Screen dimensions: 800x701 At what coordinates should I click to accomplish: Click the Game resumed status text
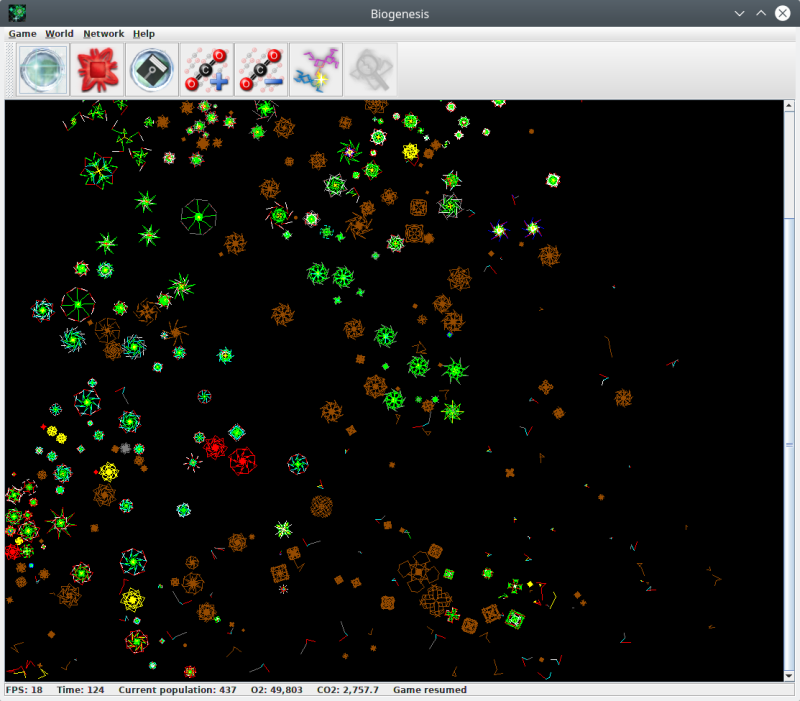(430, 689)
